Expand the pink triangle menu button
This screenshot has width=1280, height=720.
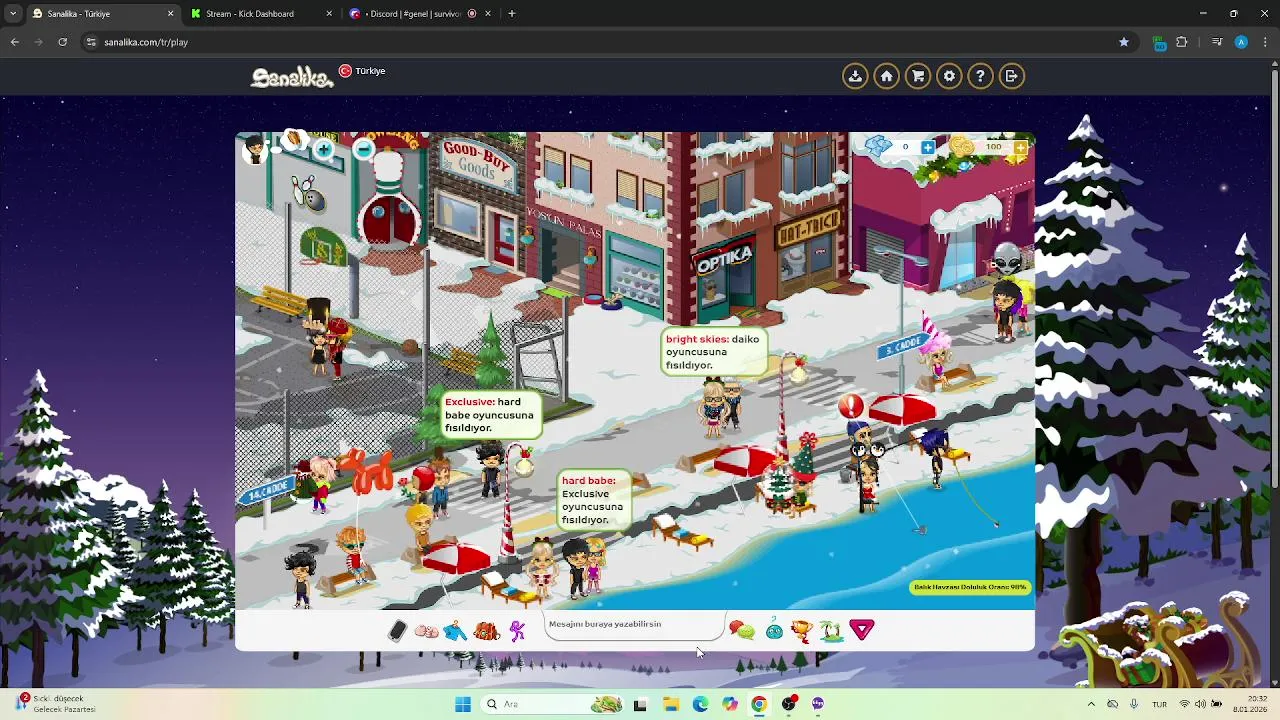(862, 630)
